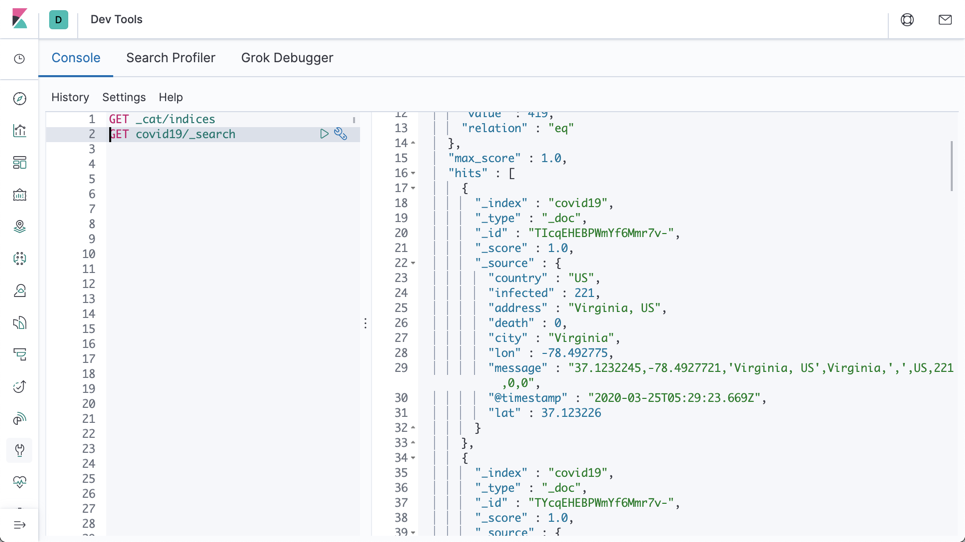The height and width of the screenshot is (542, 965).
Task: Open Settings menu
Action: 124,97
